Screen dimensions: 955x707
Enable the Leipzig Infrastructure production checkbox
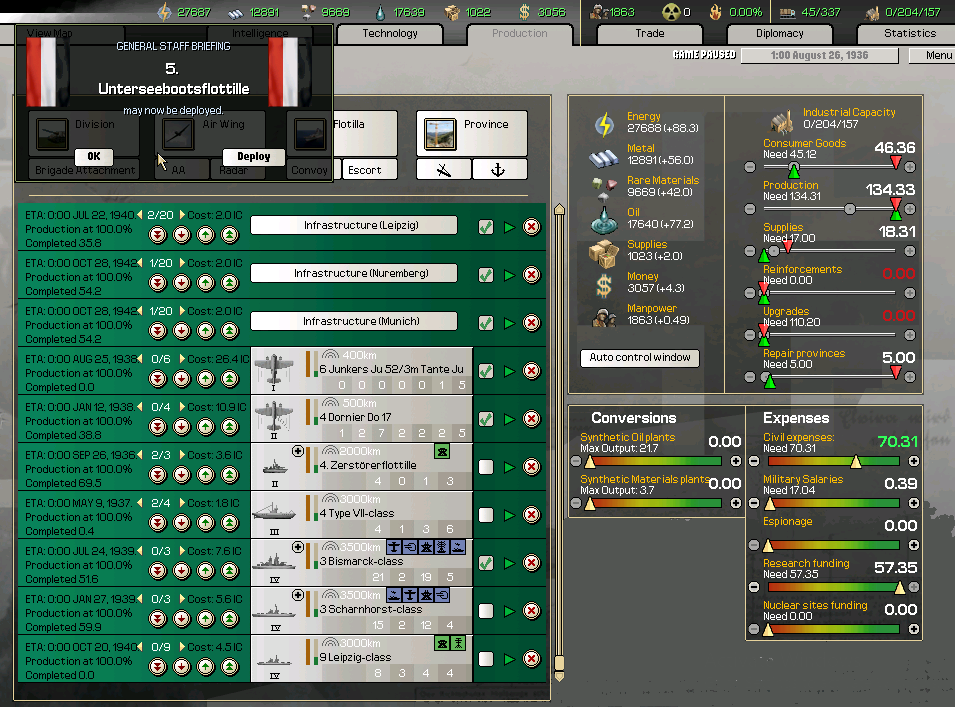coord(486,227)
